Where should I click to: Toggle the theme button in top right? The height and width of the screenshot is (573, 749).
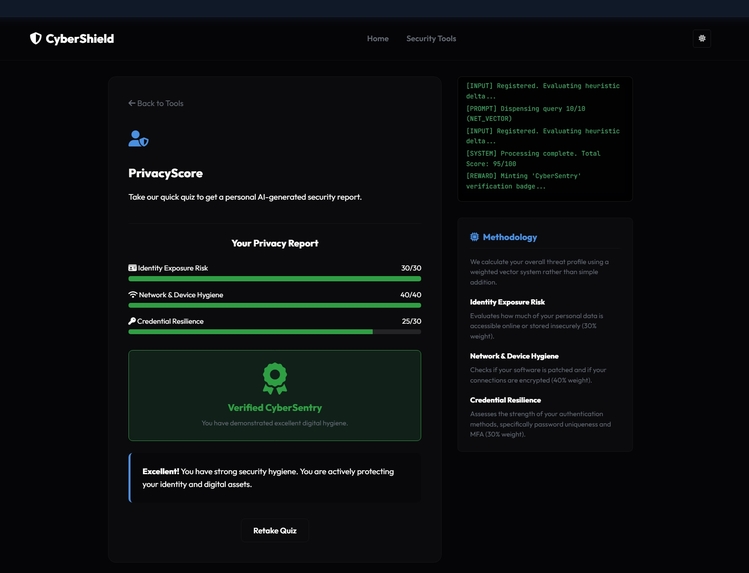coord(702,39)
